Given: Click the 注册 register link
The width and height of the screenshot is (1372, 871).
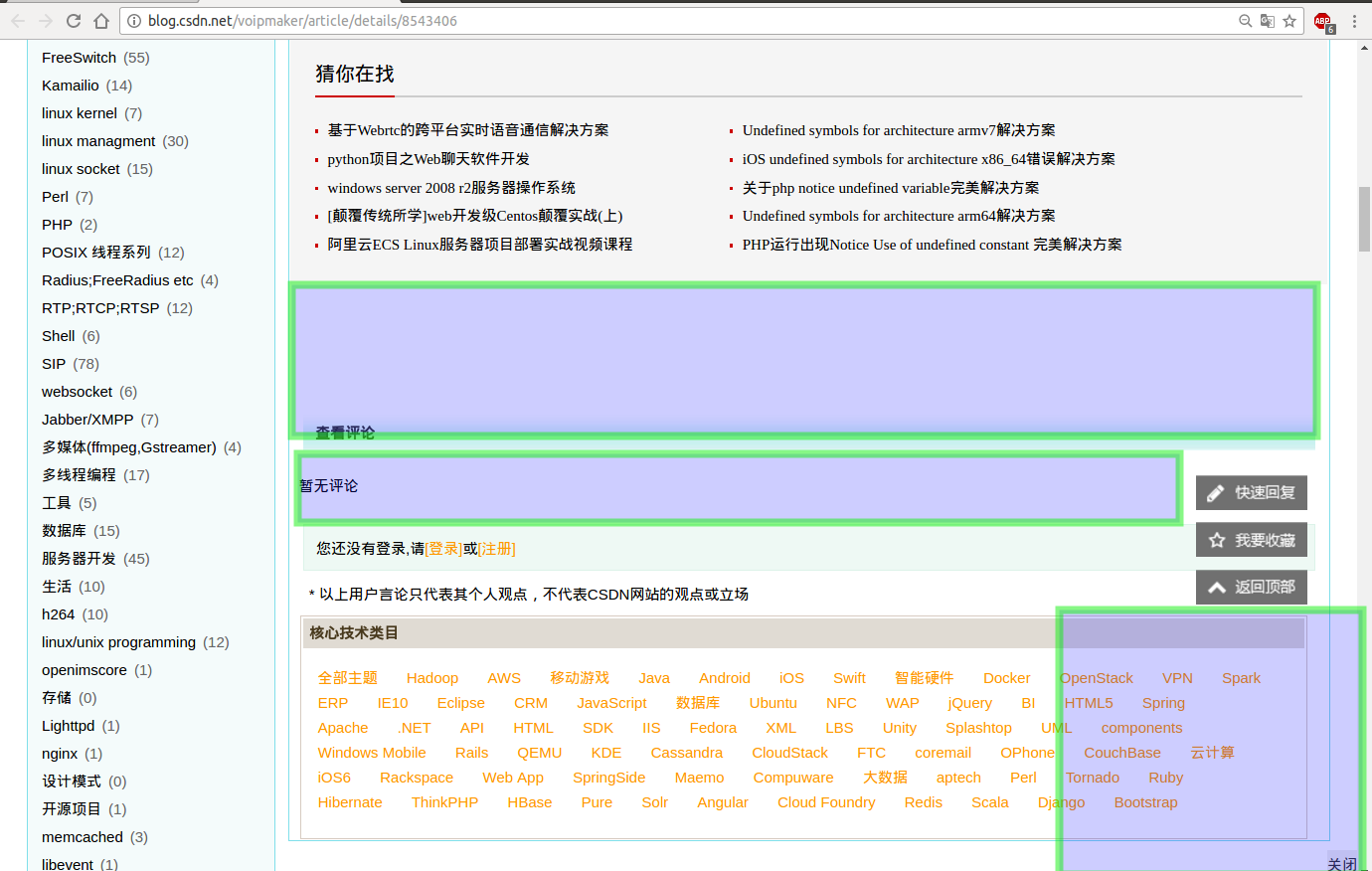Looking at the screenshot, I should tap(496, 549).
